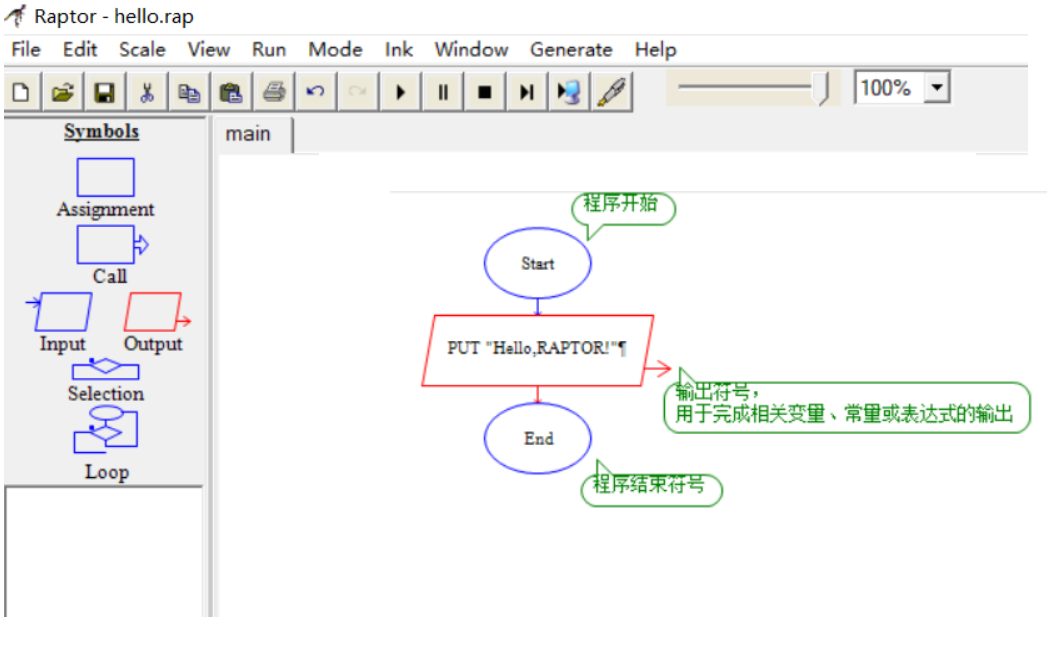Viewport: 1061px width, 645px height.
Task: Select the red Output symbol
Action: pyautogui.click(x=156, y=311)
